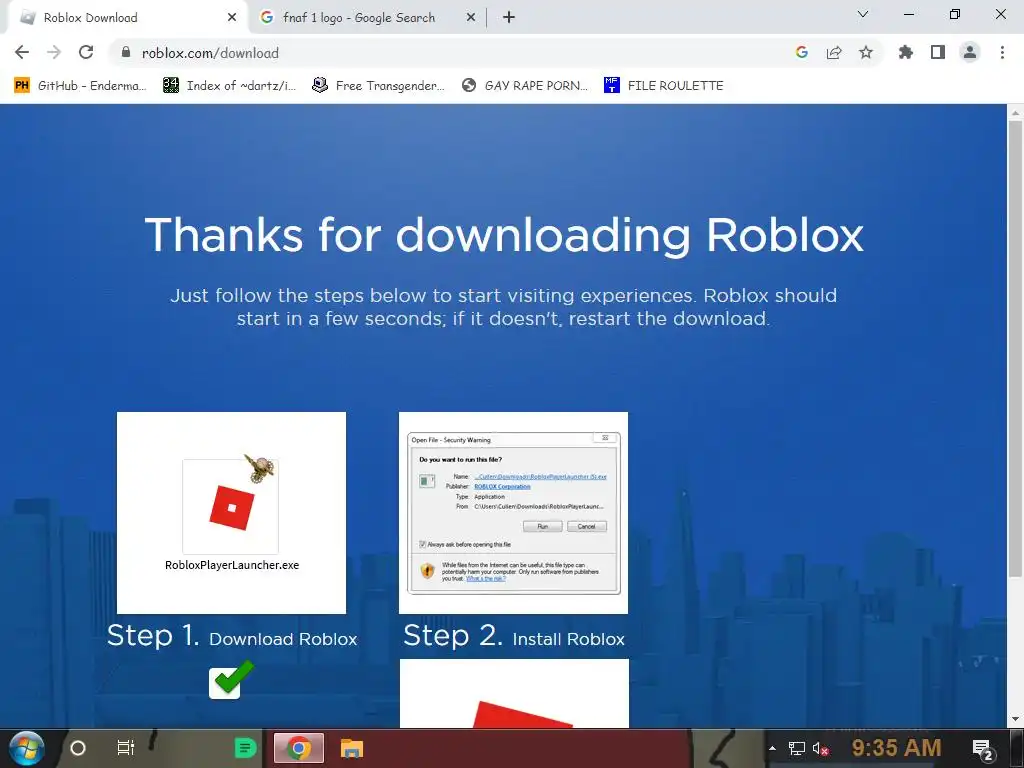Expand the tab search chevron
The image size is (1024, 768).
(863, 14)
